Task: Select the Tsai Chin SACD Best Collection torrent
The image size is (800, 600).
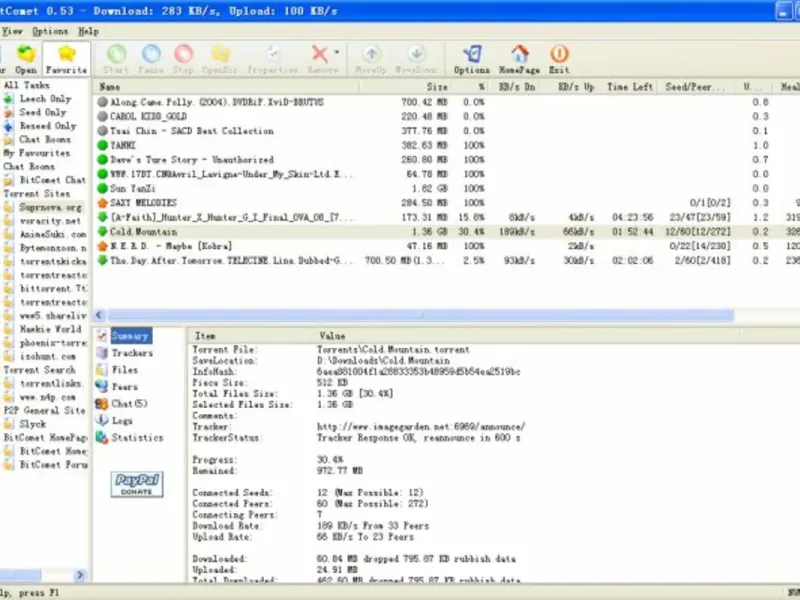Action: [x=446, y=131]
